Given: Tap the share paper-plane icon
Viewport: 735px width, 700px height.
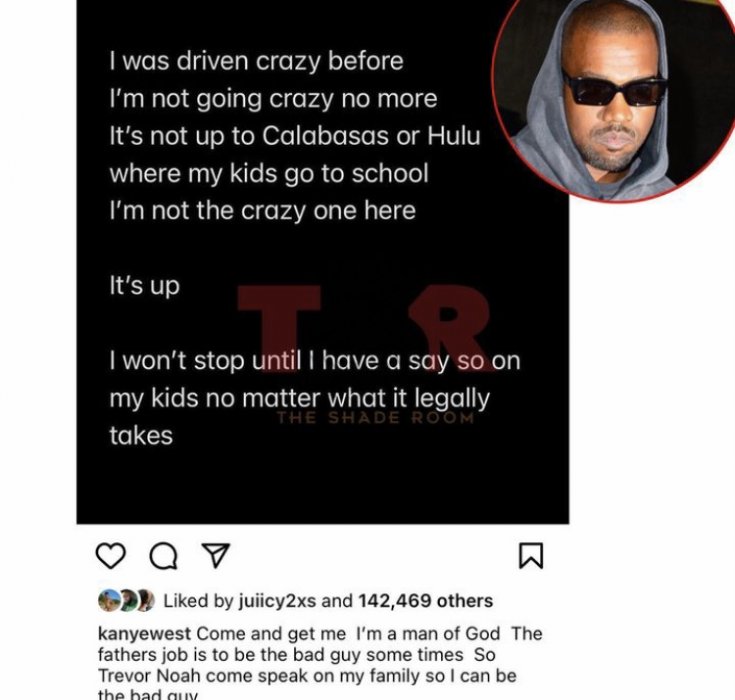Looking at the screenshot, I should 215,556.
